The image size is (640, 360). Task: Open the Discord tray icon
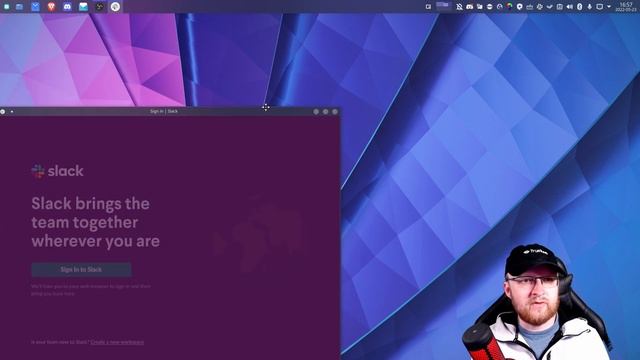click(469, 7)
